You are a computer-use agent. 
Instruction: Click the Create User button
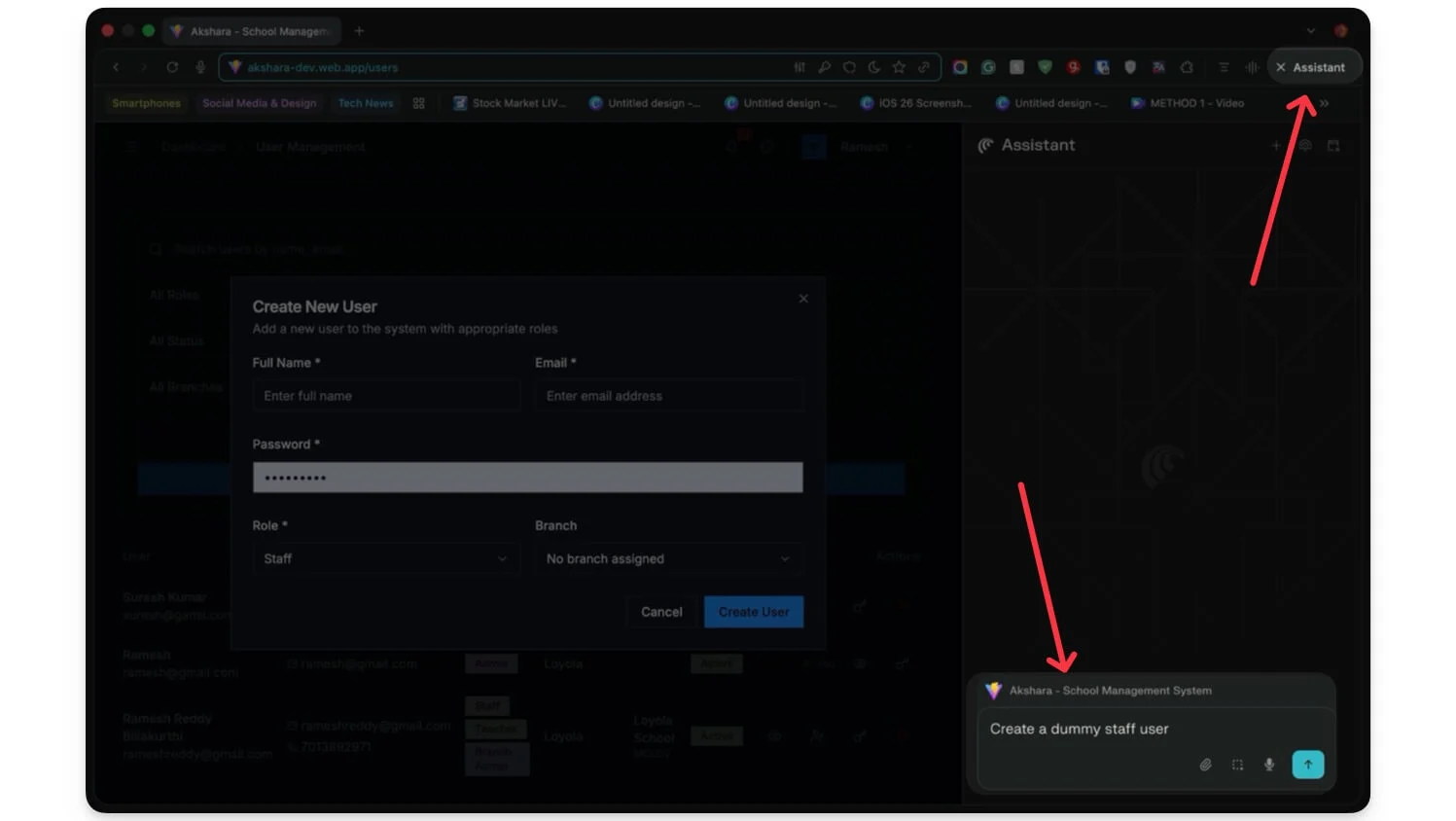[753, 612]
